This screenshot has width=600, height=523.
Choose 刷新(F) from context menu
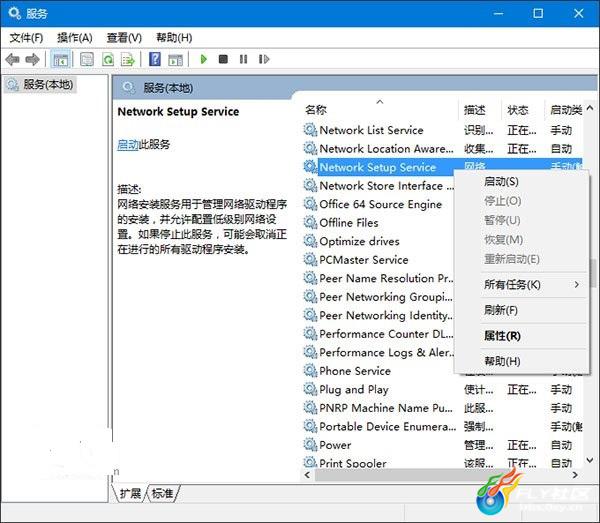[x=501, y=310]
